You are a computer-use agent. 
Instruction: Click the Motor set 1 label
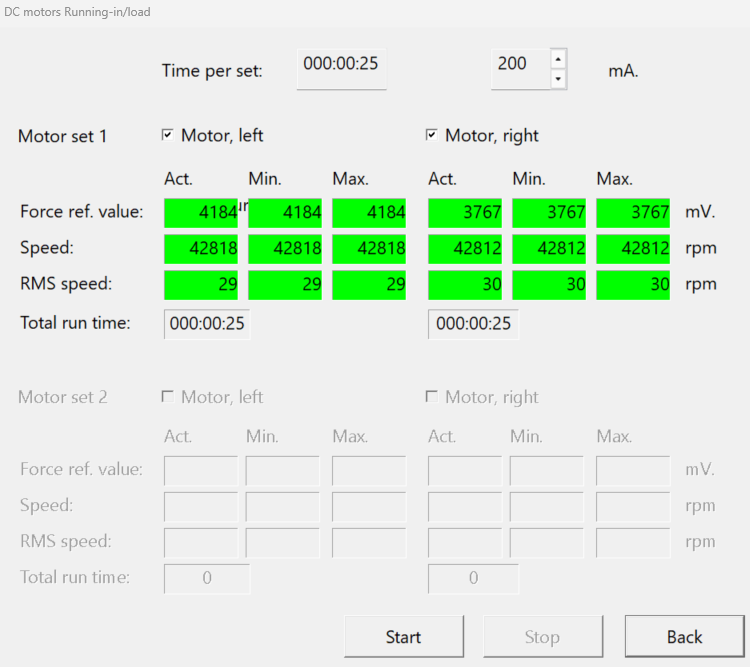click(x=62, y=136)
